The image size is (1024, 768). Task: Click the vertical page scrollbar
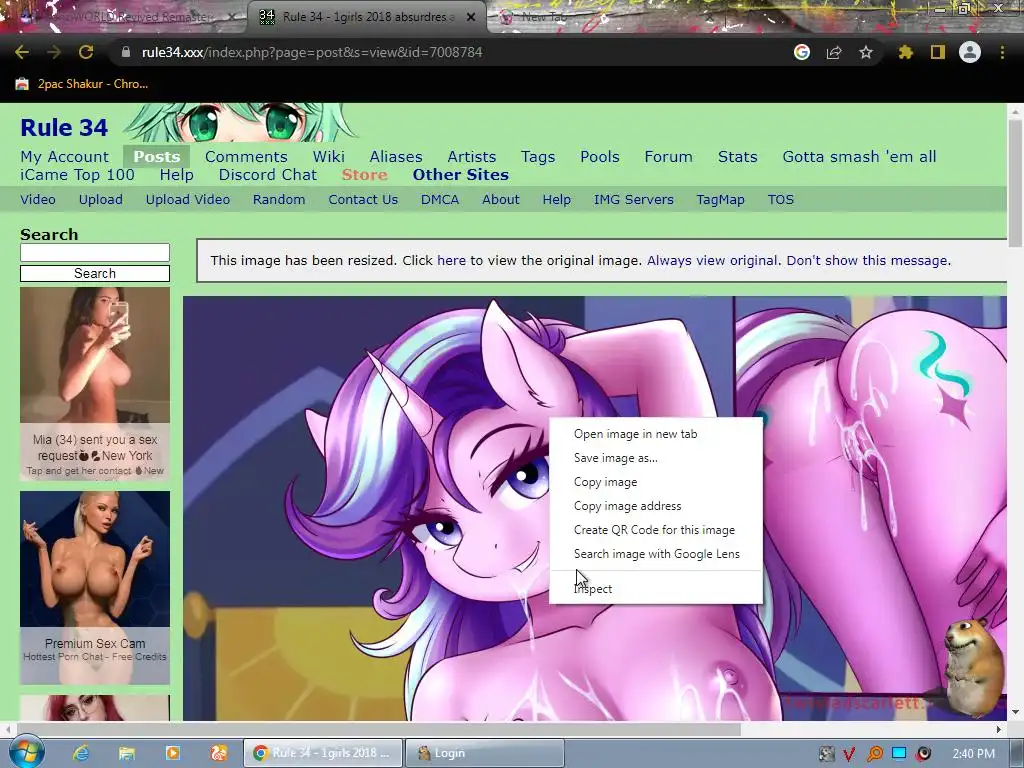(1016, 184)
